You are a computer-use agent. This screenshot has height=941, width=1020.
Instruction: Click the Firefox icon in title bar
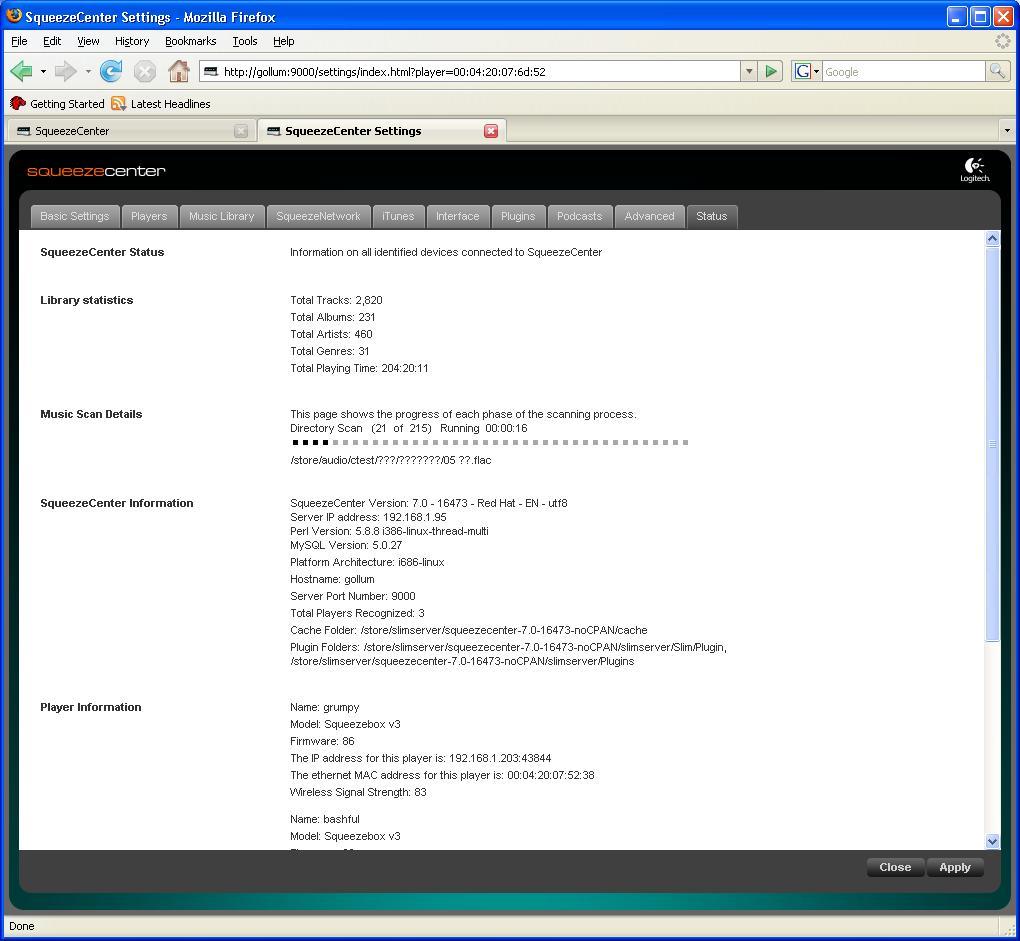[14, 16]
